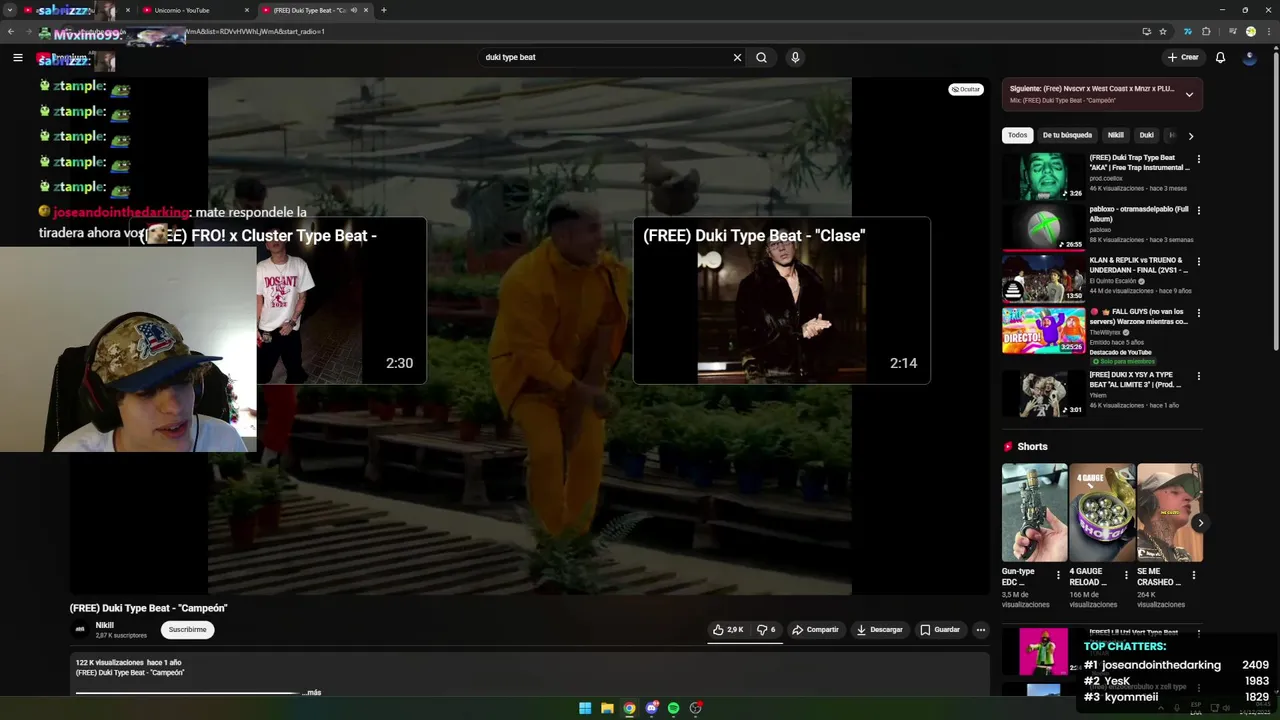The height and width of the screenshot is (720, 1280).
Task: Like the video with thumbs up 2,9 K
Action: pyautogui.click(x=728, y=630)
